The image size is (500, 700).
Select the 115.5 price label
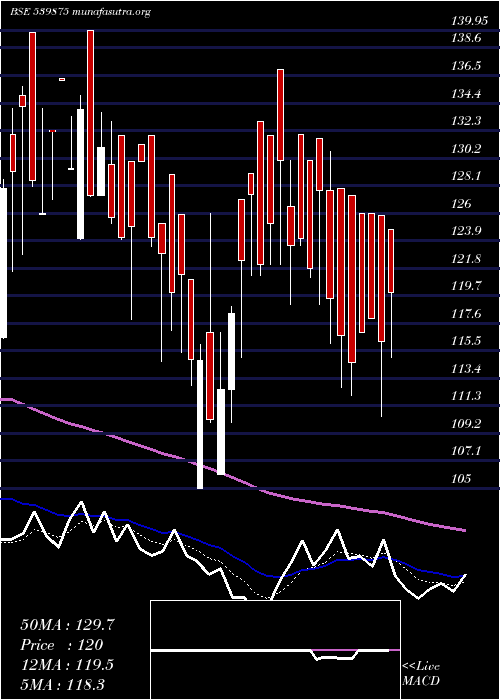[467, 341]
